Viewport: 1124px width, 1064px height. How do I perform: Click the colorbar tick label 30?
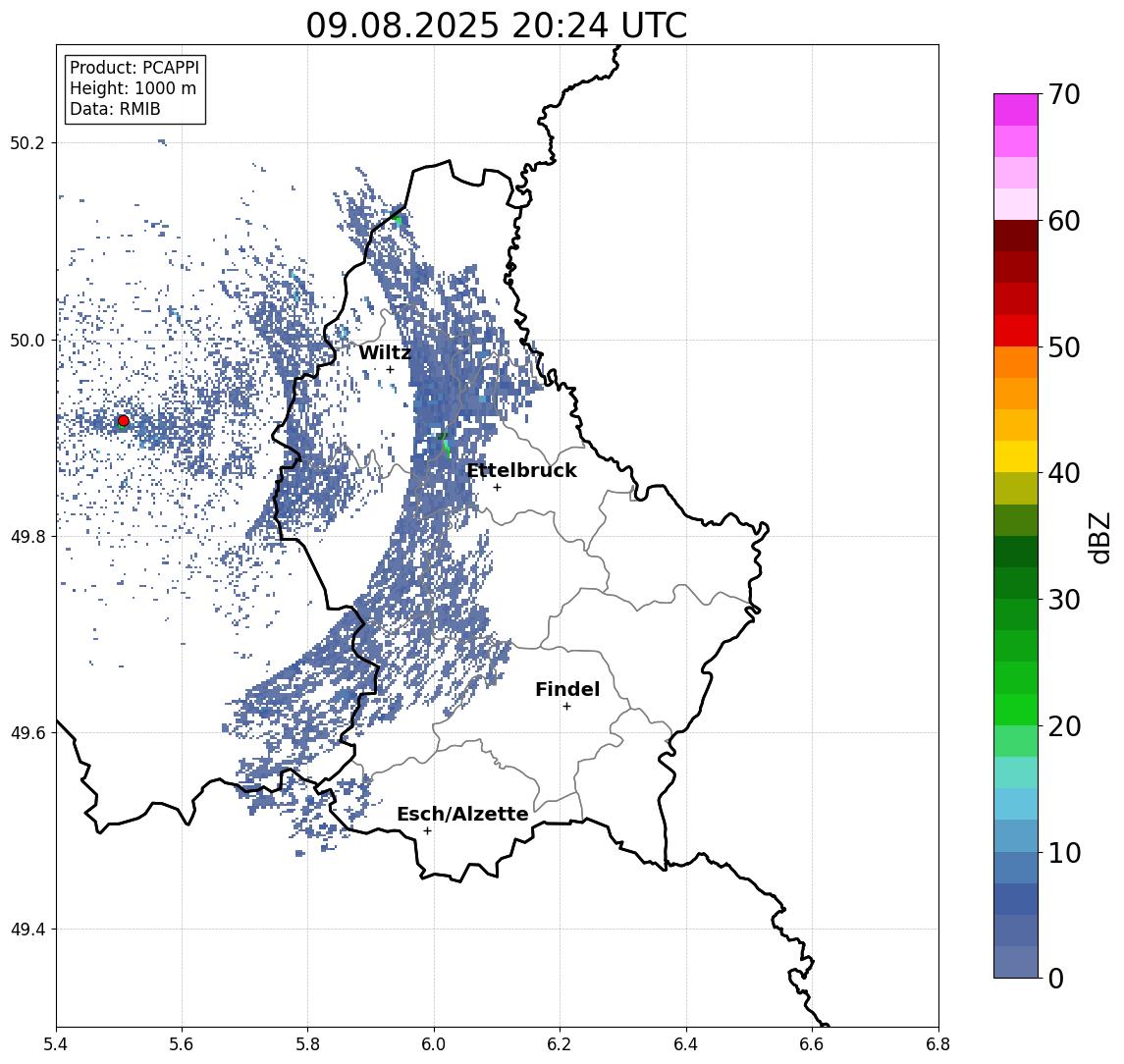1064,600
